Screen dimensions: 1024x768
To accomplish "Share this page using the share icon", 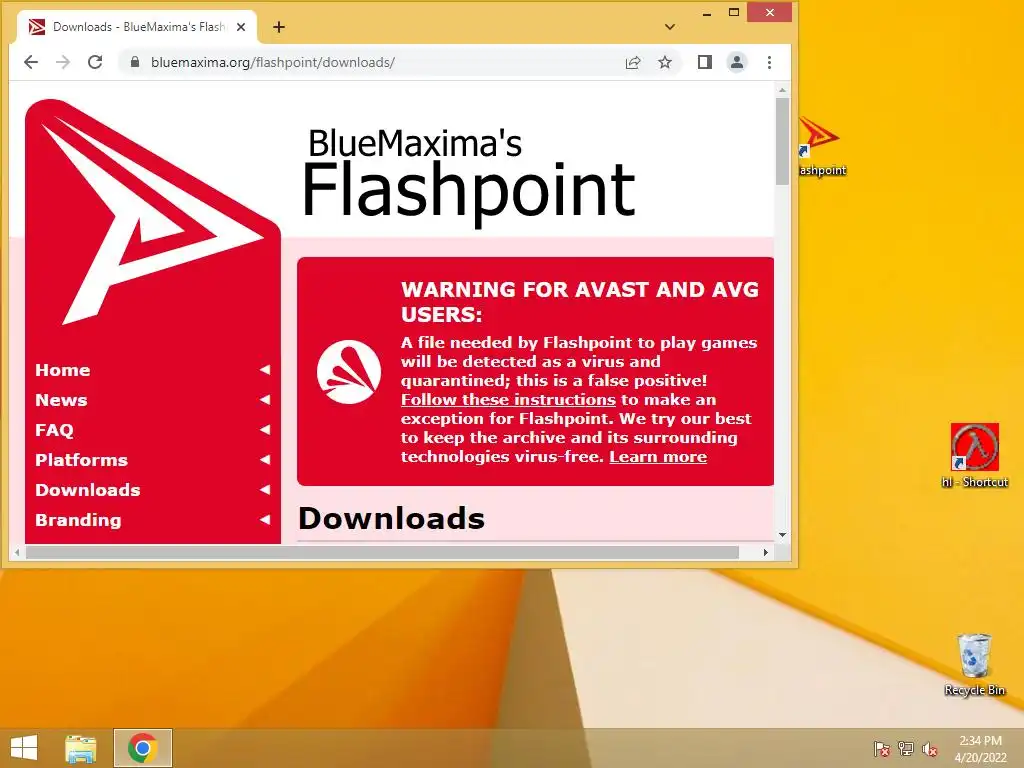I will tap(632, 62).
